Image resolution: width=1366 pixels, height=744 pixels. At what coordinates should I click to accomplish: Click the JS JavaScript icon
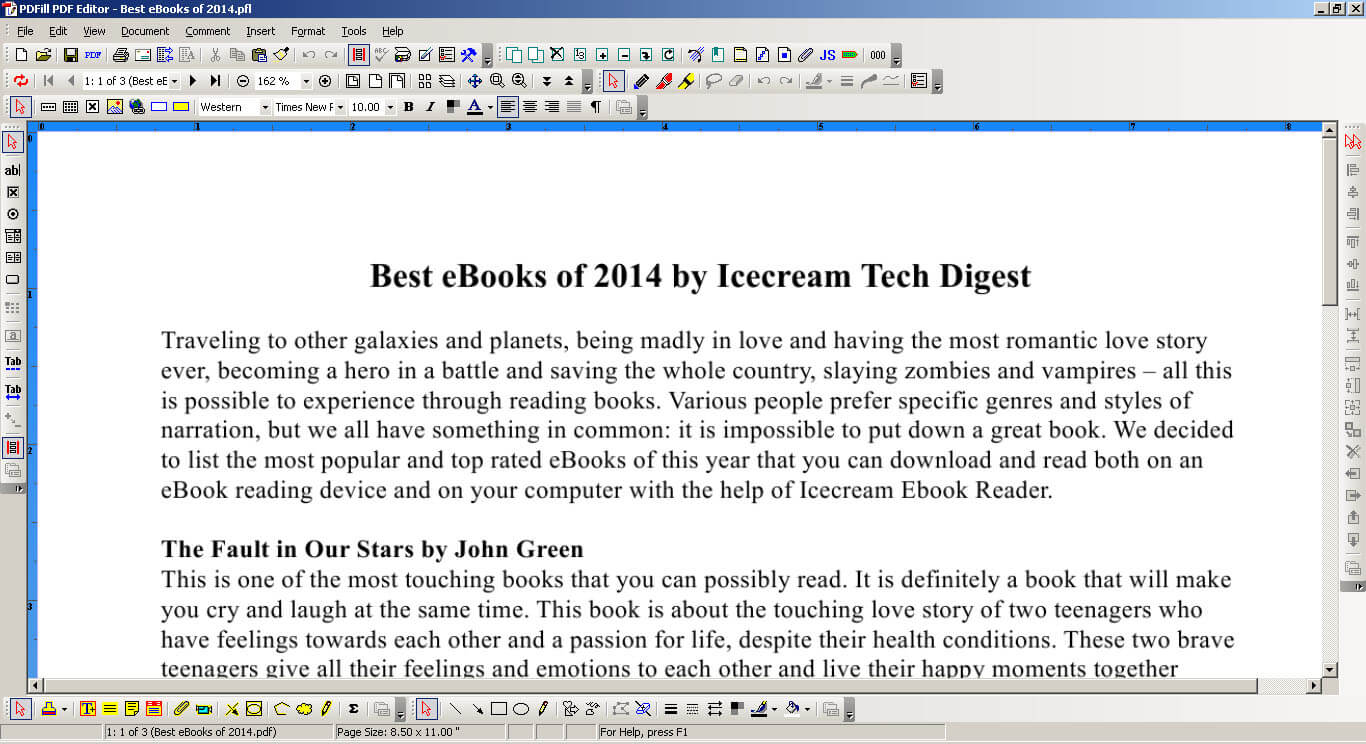point(827,55)
